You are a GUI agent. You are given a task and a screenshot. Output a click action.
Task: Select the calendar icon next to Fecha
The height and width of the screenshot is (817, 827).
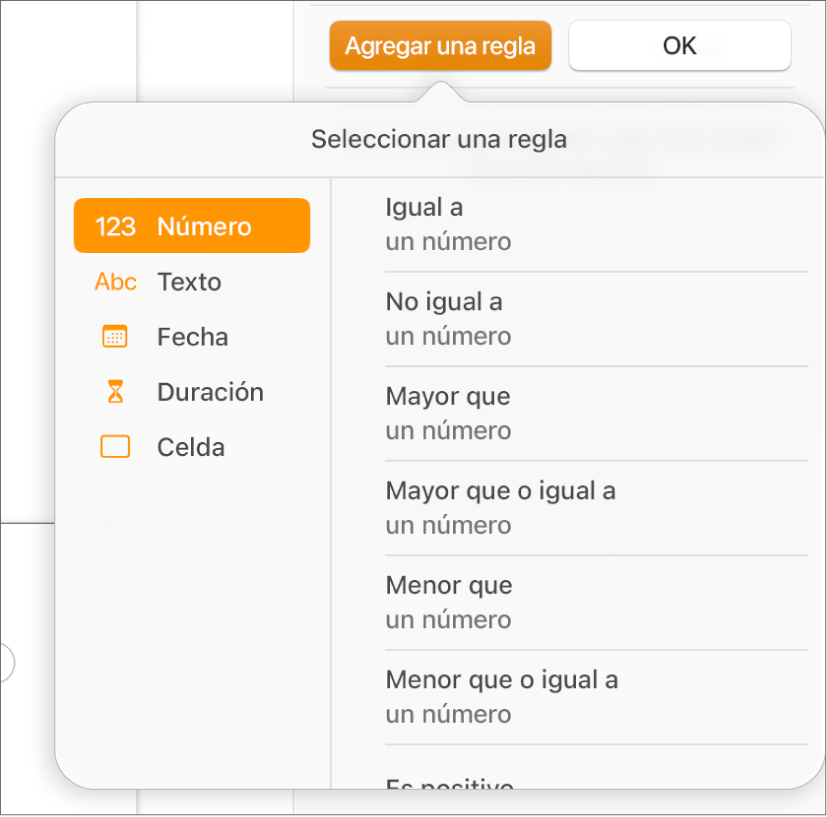click(115, 336)
